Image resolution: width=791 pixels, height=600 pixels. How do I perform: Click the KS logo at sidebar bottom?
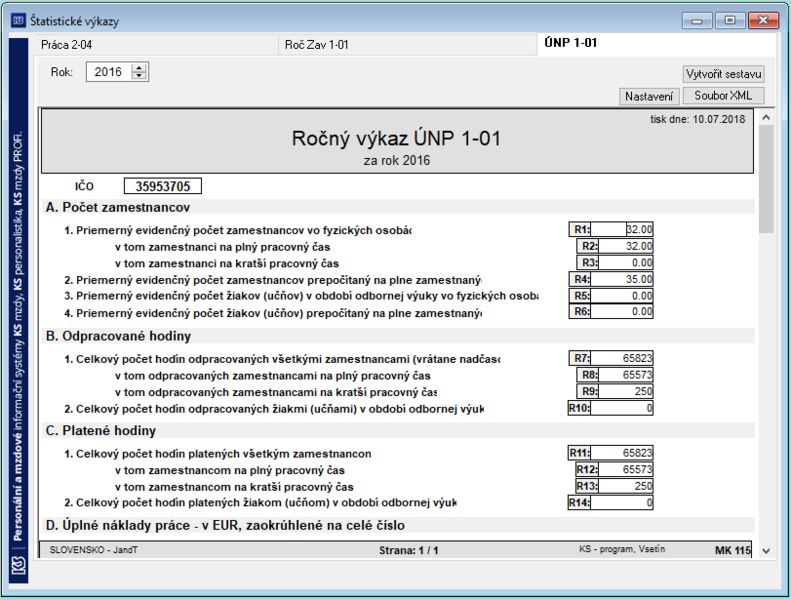tap(19, 564)
